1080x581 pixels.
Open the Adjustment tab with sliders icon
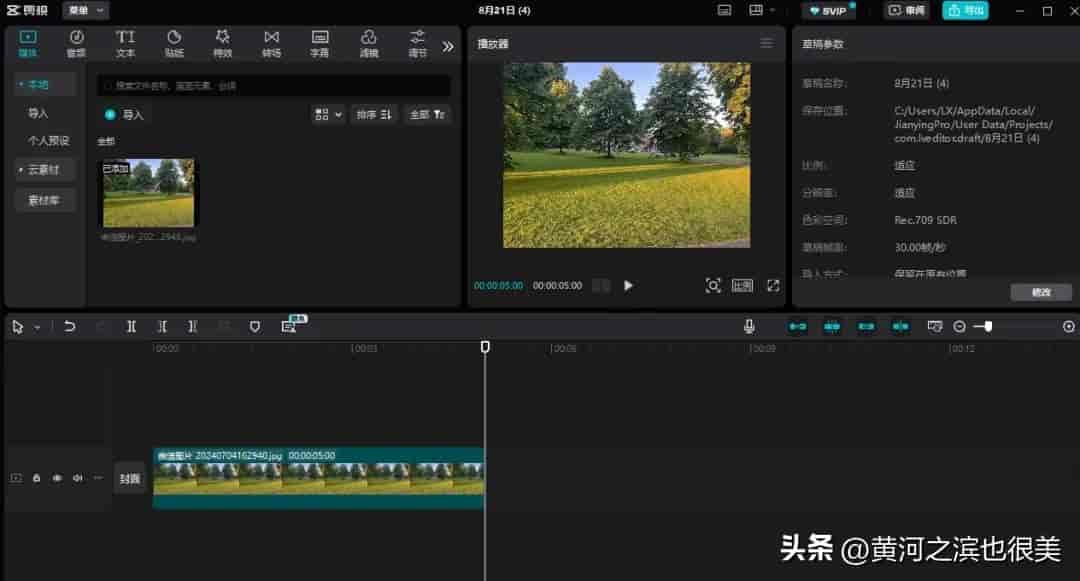(417, 43)
